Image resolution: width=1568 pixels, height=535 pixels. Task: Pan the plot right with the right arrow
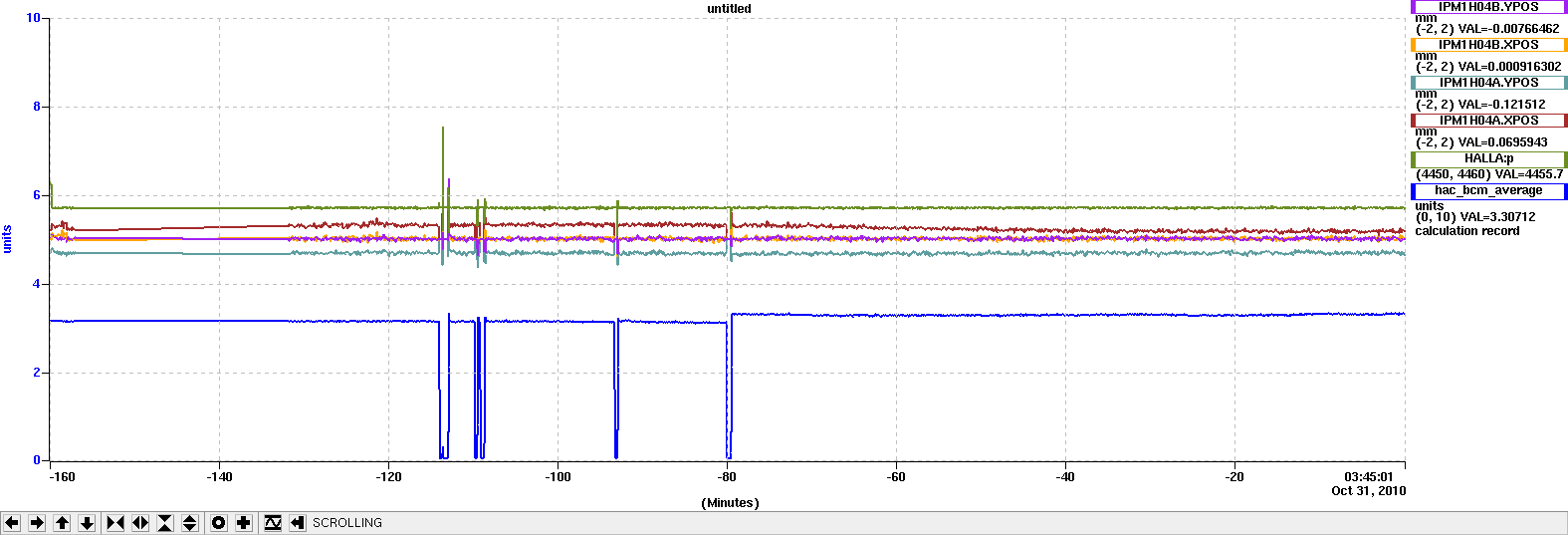click(37, 523)
